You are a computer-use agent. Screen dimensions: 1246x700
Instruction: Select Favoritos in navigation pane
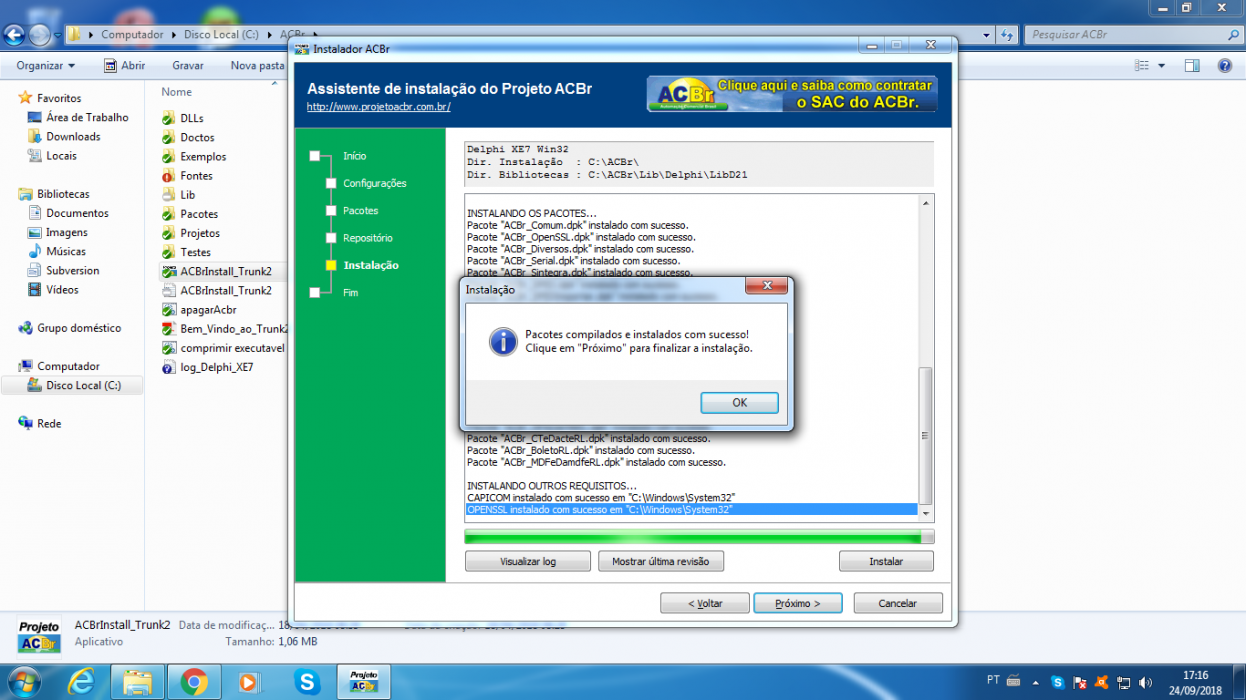coord(59,98)
